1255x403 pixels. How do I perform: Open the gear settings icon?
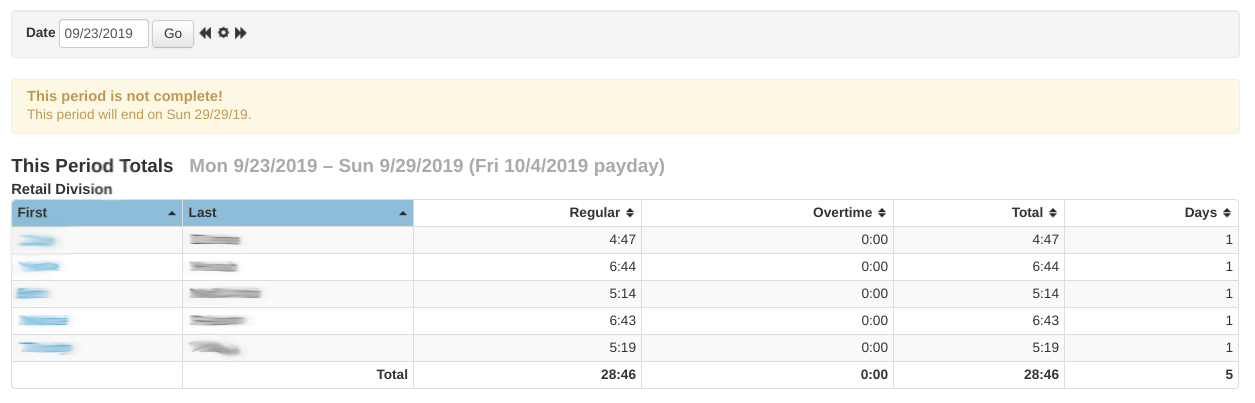point(223,33)
